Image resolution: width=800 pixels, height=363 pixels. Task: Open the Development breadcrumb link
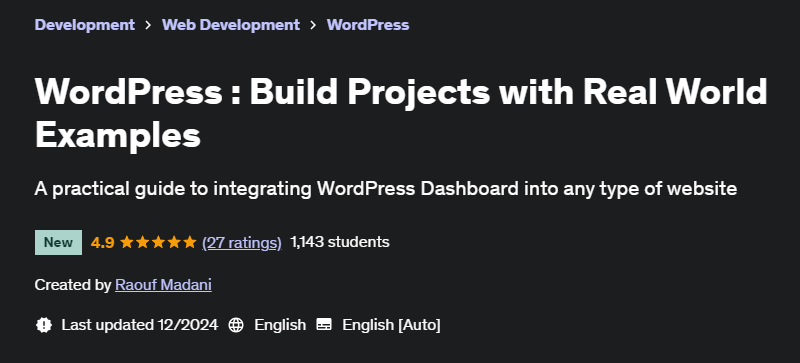coord(85,25)
